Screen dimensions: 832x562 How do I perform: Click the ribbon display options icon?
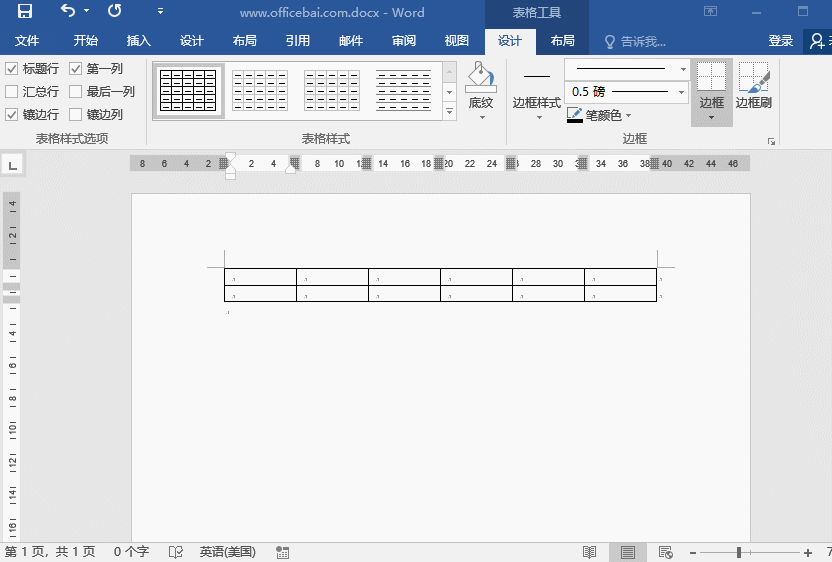tap(710, 11)
